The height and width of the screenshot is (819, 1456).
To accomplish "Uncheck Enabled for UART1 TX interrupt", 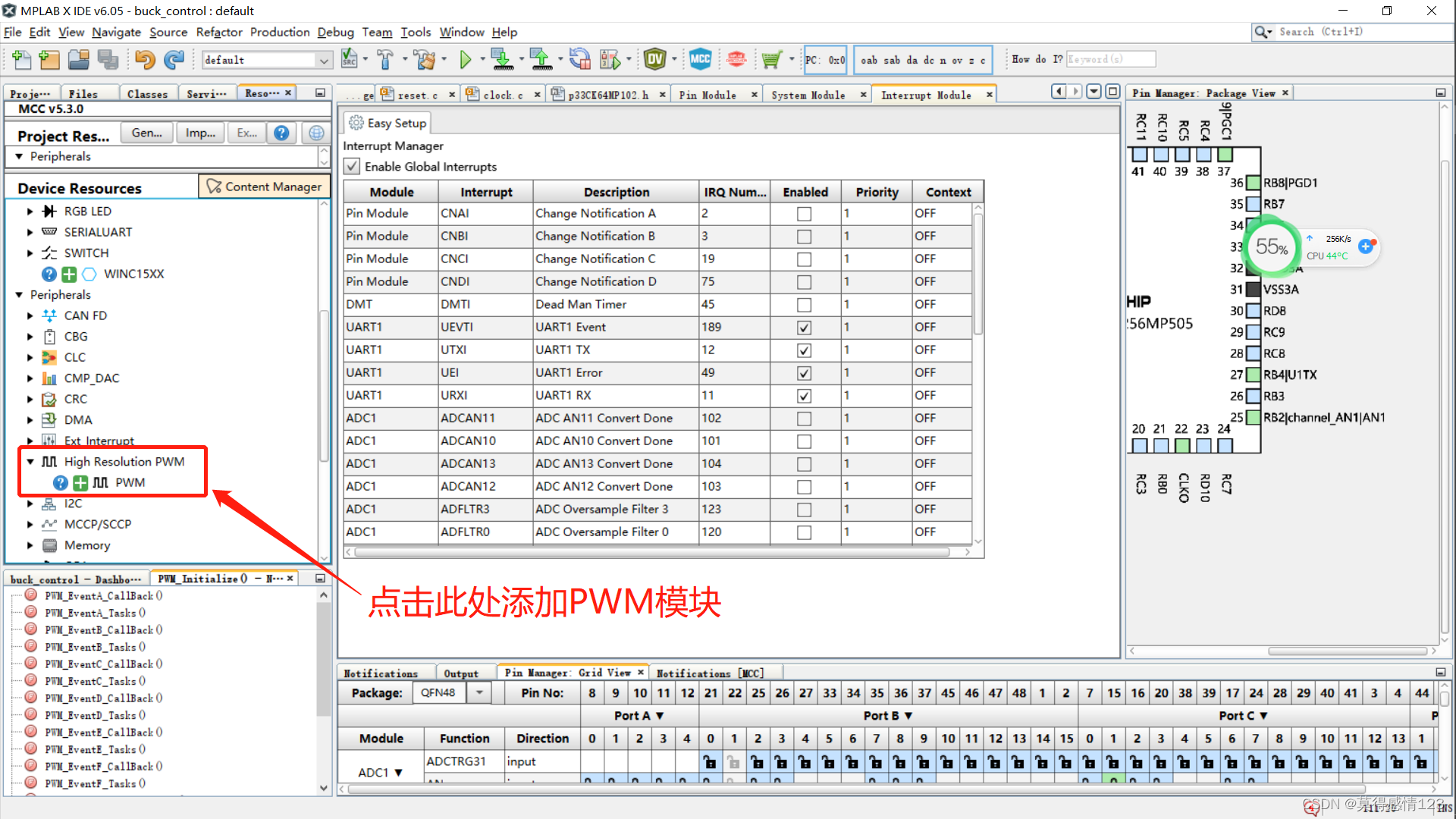I will pyautogui.click(x=804, y=350).
